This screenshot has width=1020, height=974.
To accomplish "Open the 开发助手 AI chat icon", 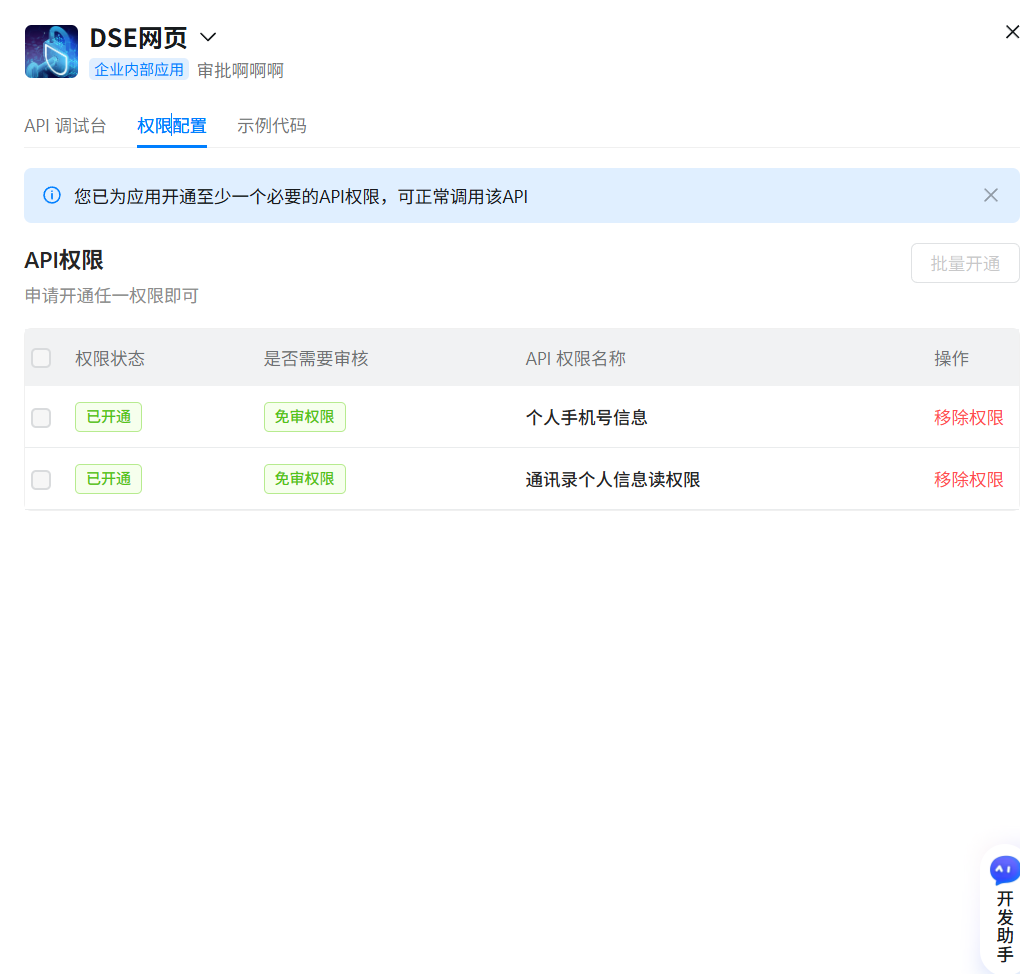I will click(1004, 870).
